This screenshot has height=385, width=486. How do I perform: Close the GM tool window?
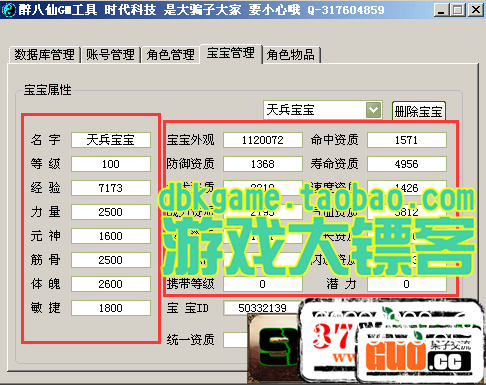coord(476,10)
